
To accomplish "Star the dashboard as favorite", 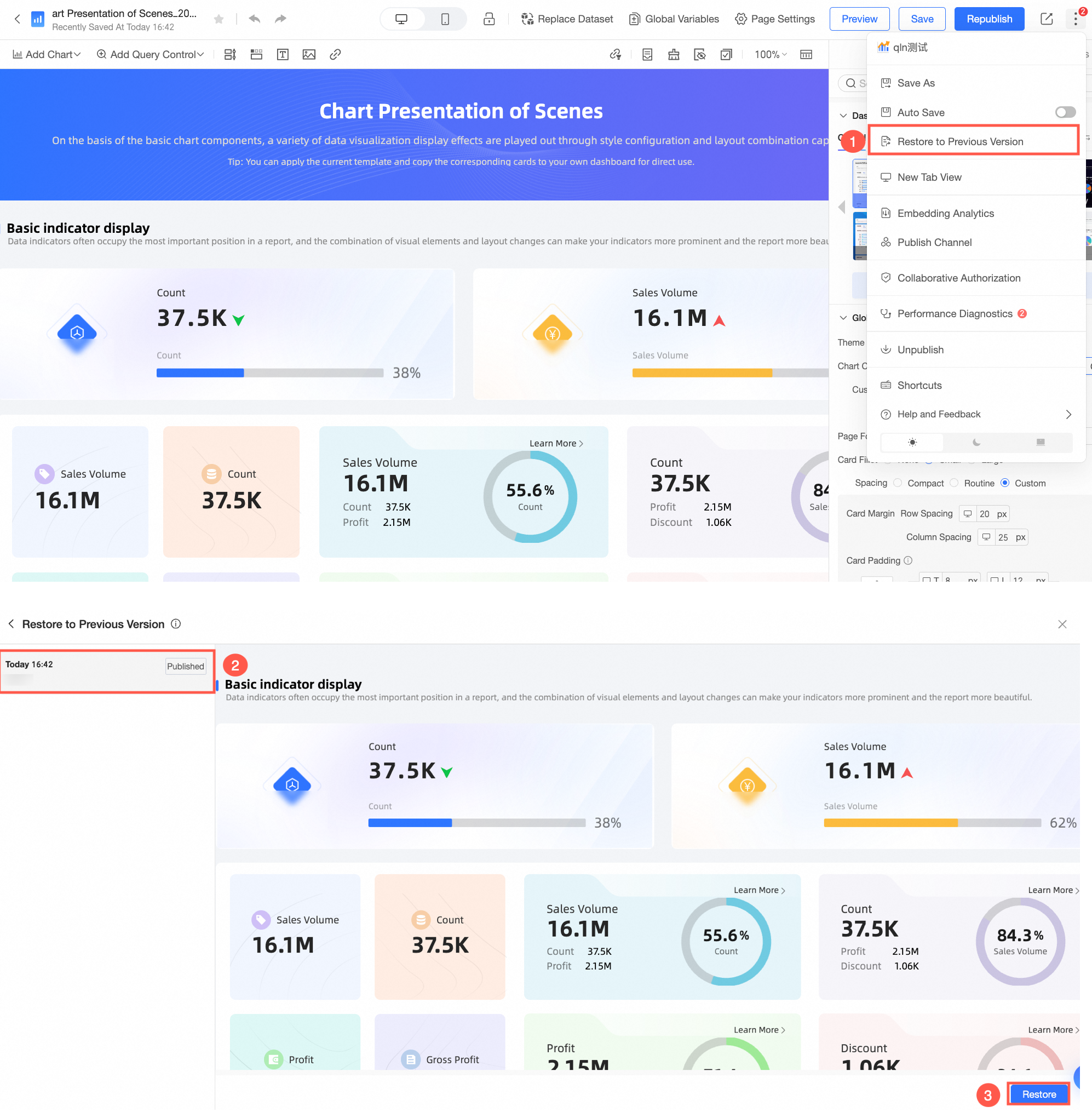I will pos(219,20).
